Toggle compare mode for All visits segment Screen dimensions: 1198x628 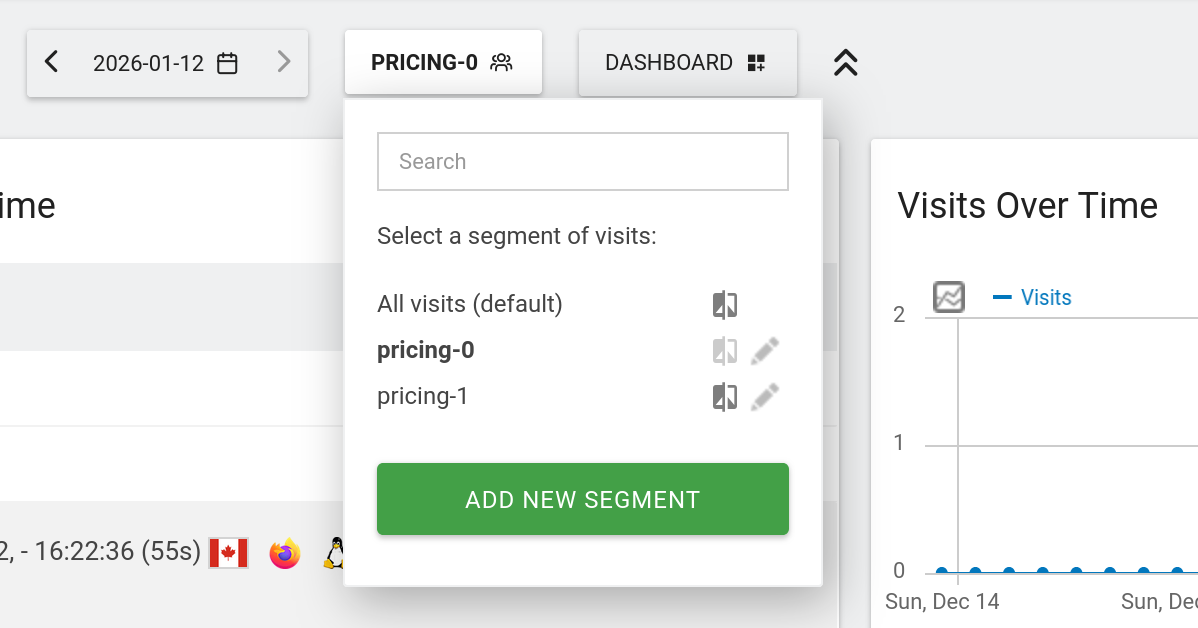pyautogui.click(x=725, y=304)
